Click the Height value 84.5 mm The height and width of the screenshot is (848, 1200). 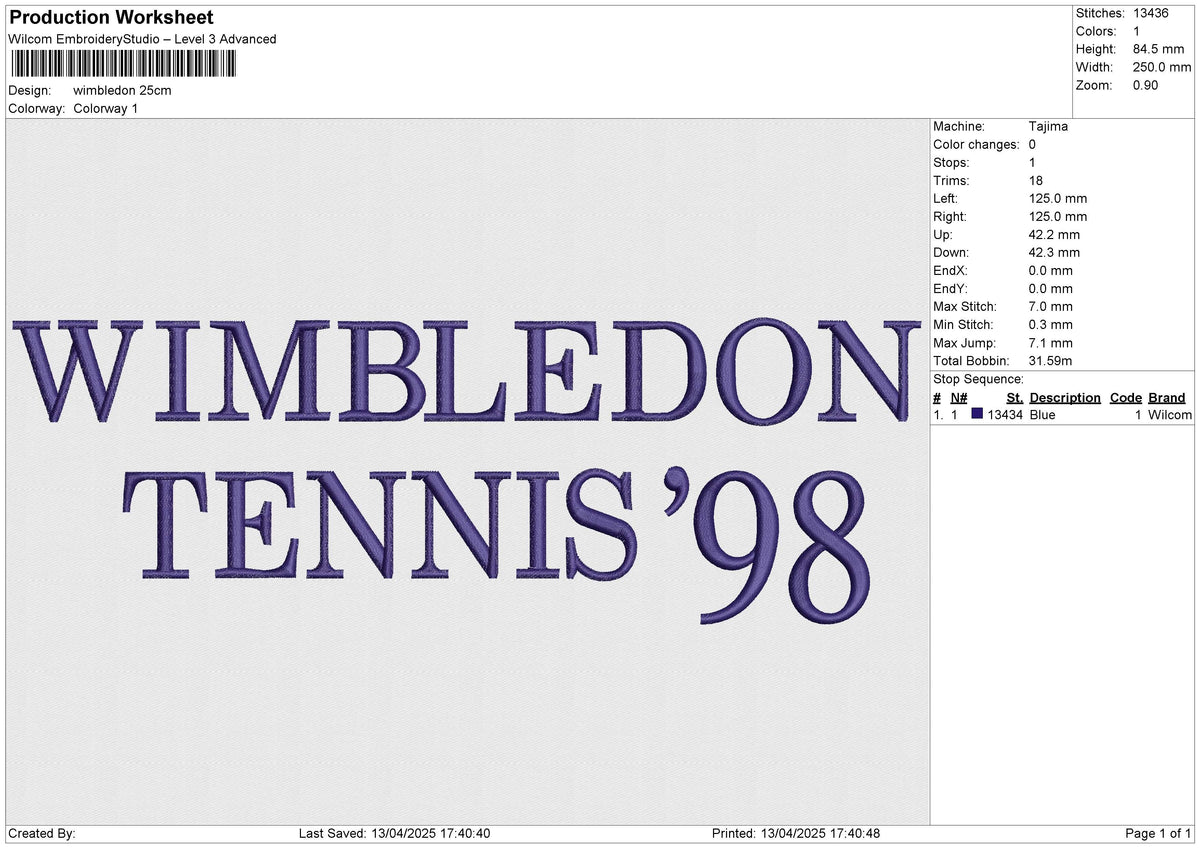click(x=1157, y=49)
